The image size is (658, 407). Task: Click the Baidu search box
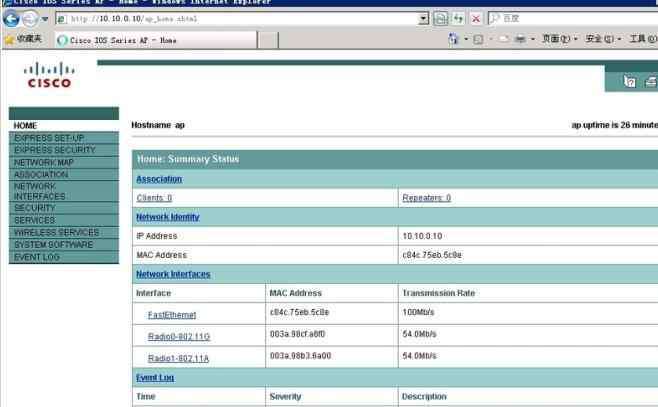[573, 18]
